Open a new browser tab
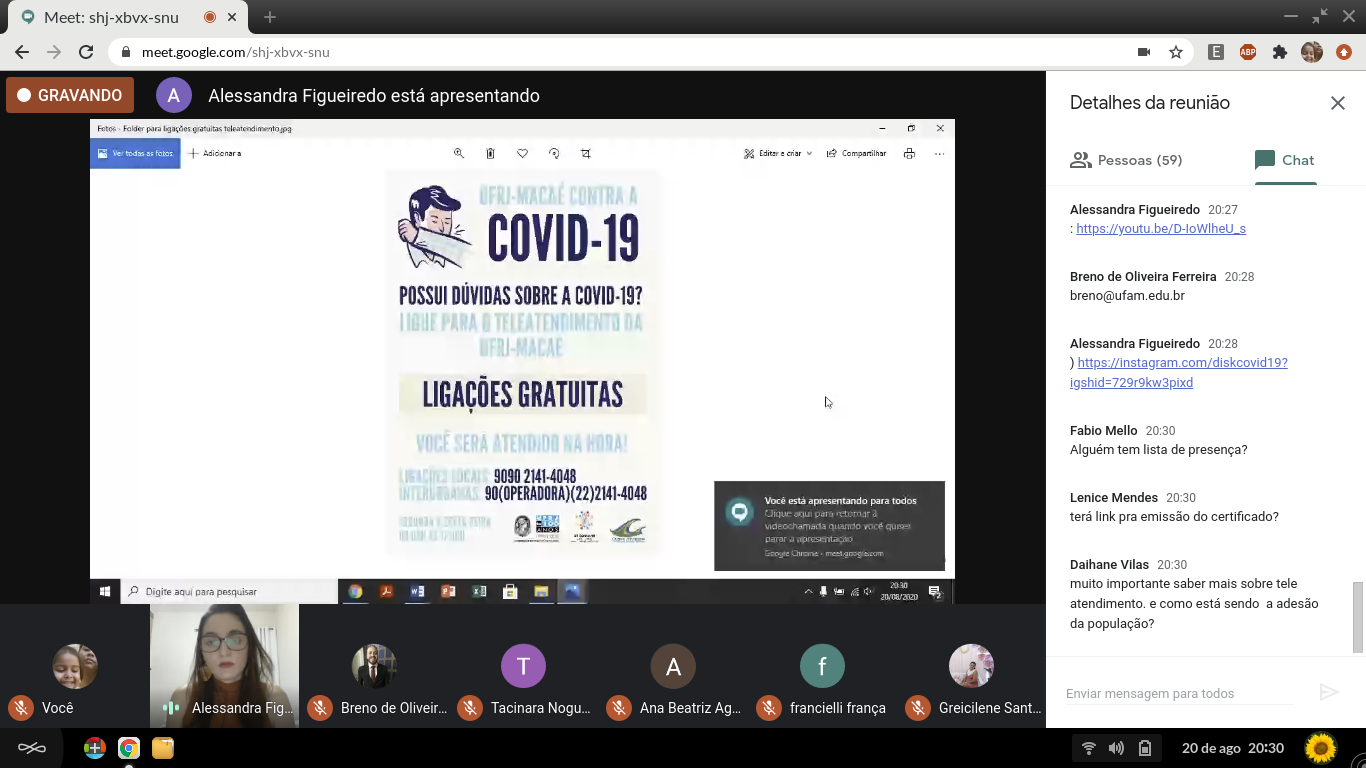This screenshot has width=1366, height=768. (270, 17)
